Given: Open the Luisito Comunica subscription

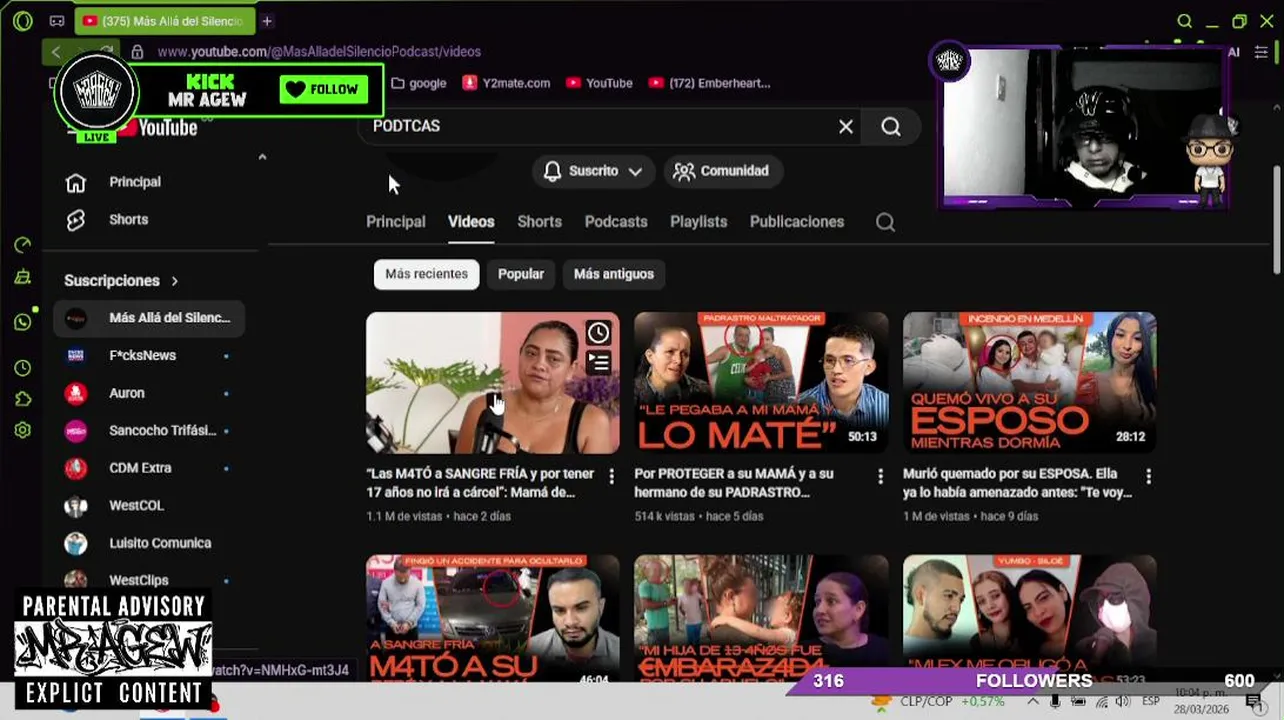Looking at the screenshot, I should pyautogui.click(x=150, y=543).
